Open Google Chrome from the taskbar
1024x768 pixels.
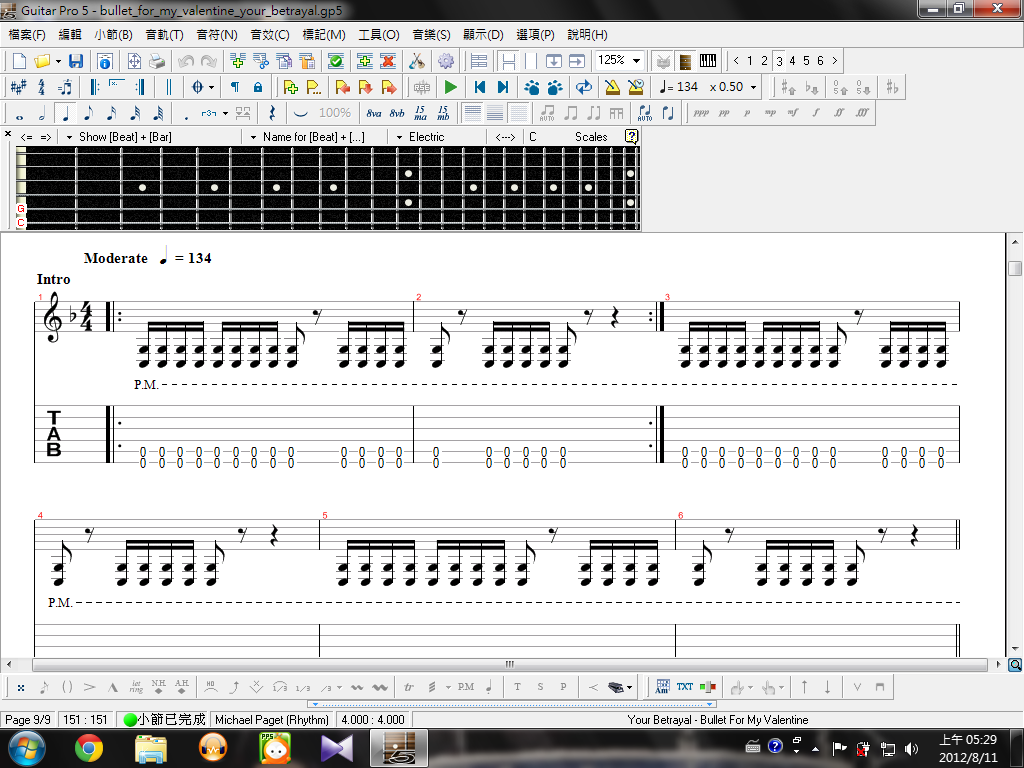(x=88, y=748)
